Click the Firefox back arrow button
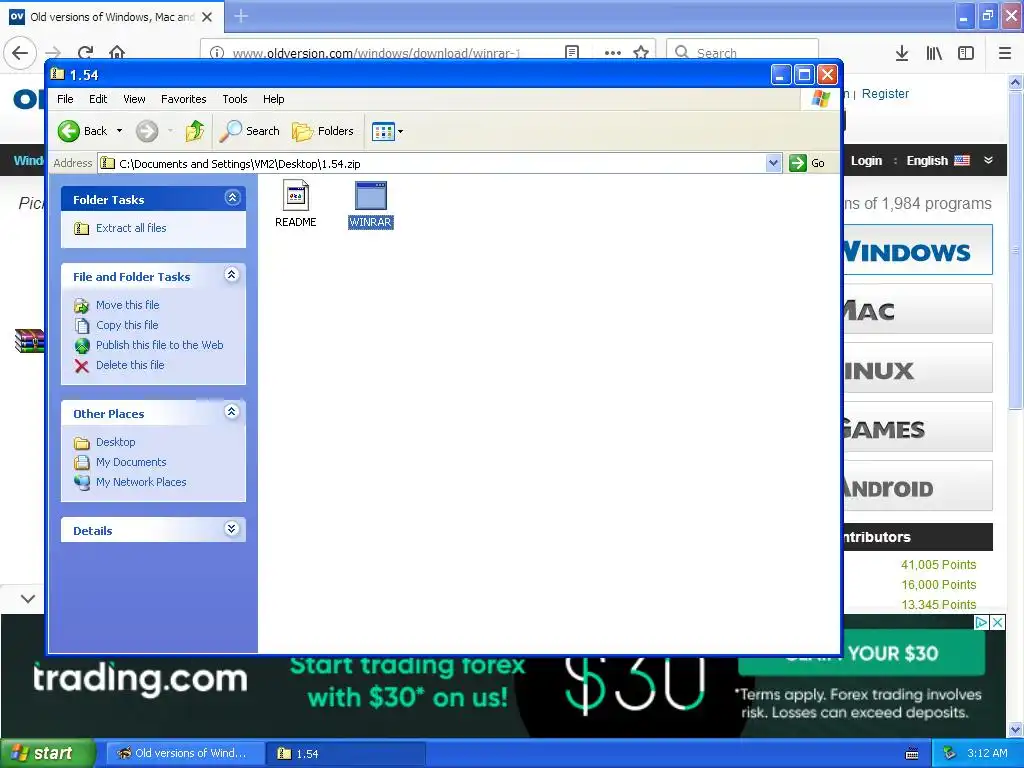 coord(20,52)
